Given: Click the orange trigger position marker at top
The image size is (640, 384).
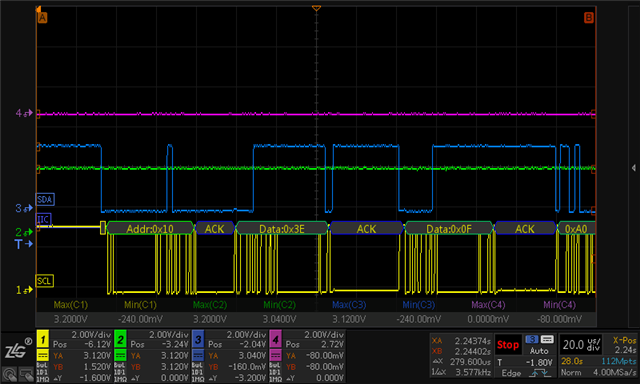Looking at the screenshot, I should pyautogui.click(x=316, y=9).
